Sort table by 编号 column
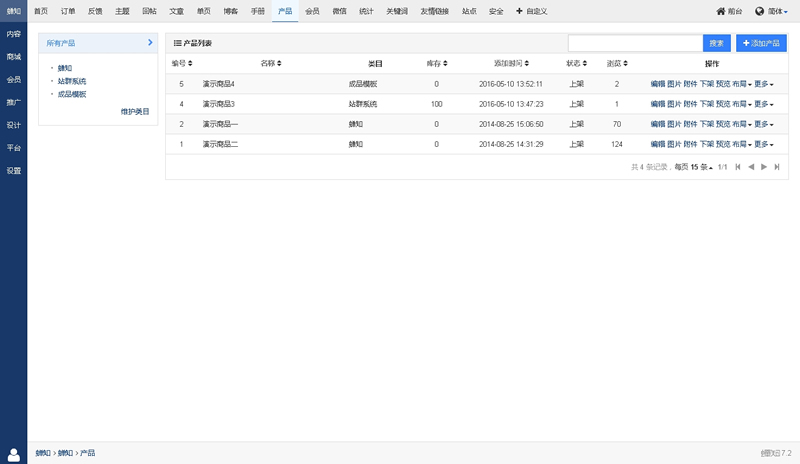Screen dimensions: 800x464 (183, 63)
